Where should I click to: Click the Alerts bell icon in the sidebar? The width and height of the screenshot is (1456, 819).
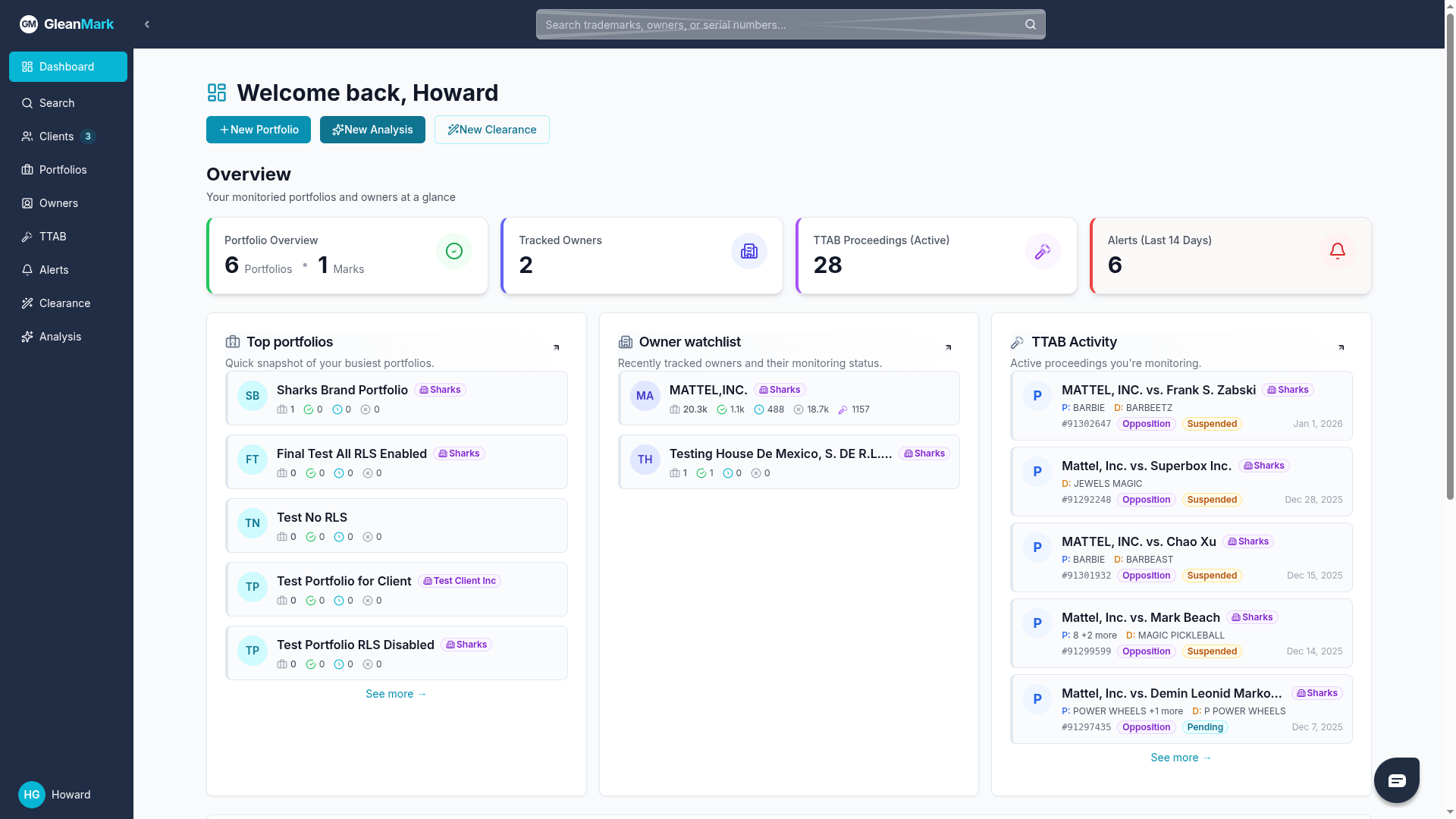(27, 270)
